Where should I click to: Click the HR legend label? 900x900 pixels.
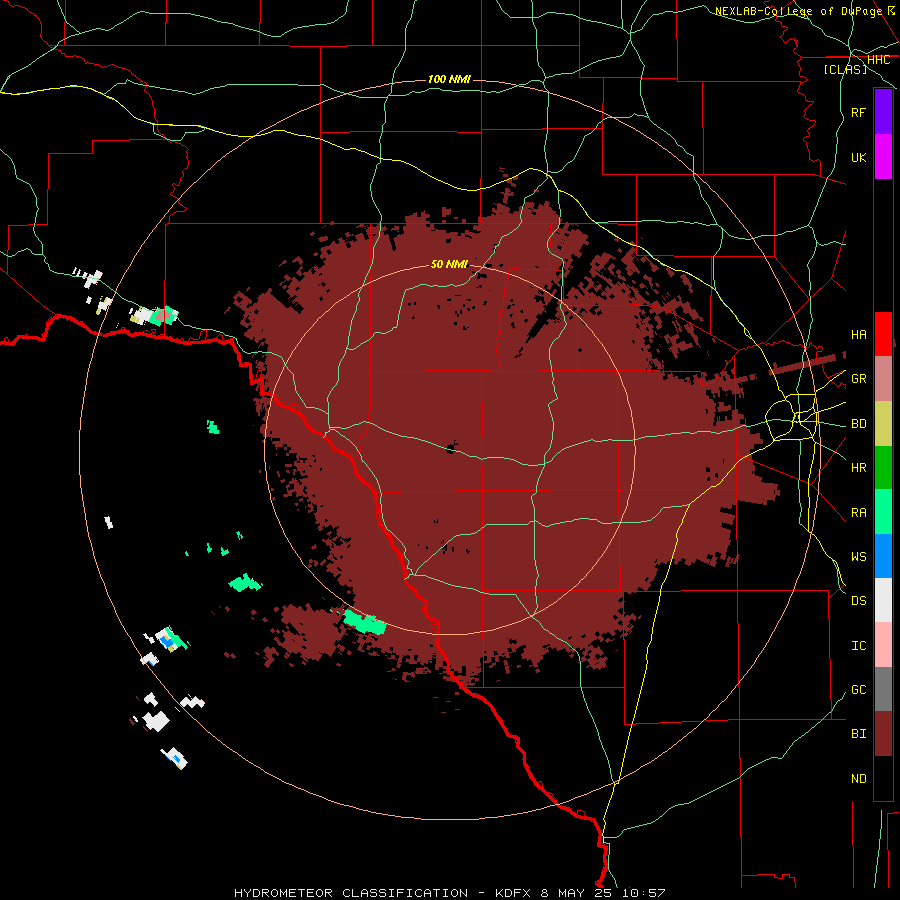click(x=858, y=468)
